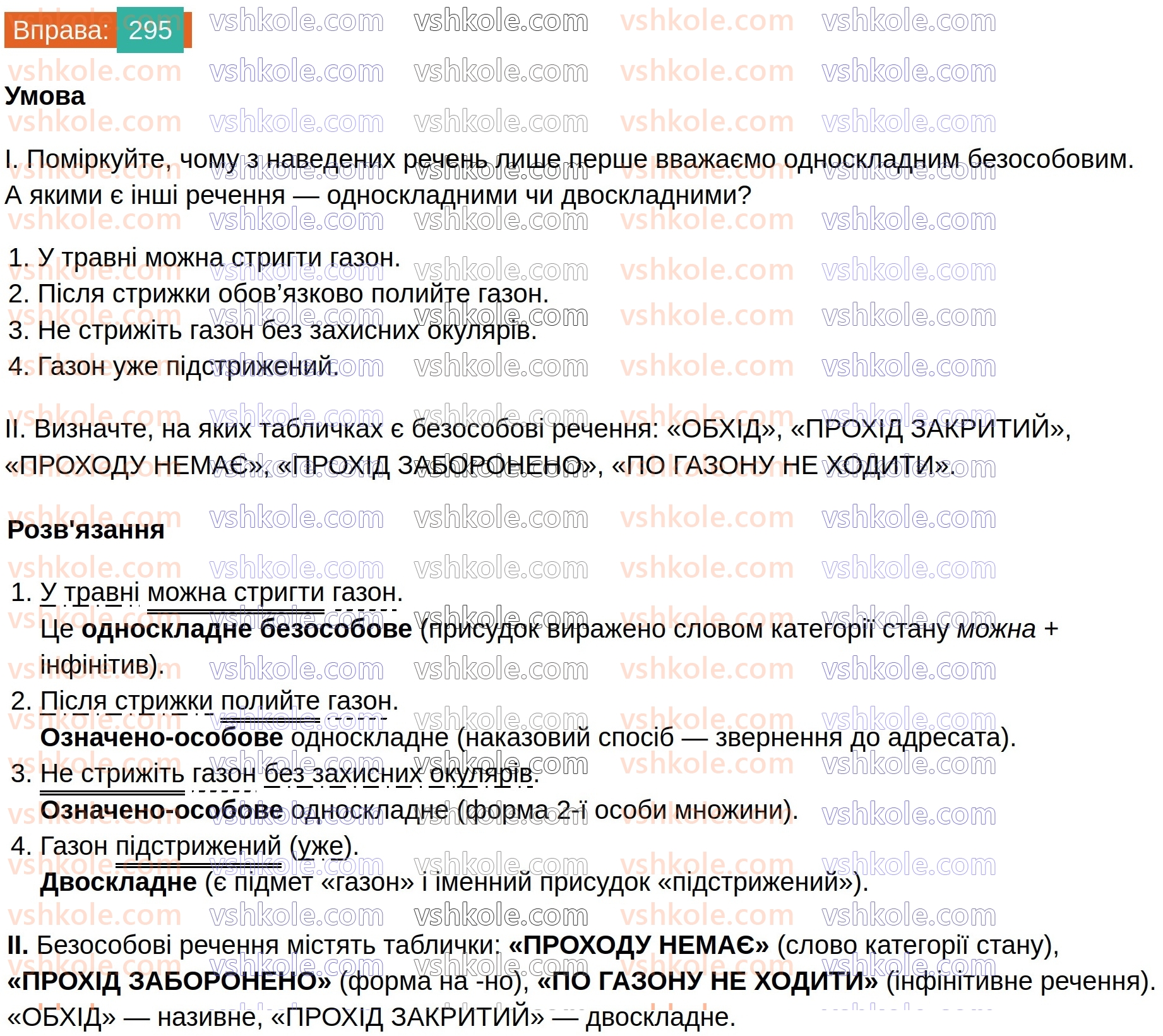1163x1036 pixels.
Task: Click the bold phrase "односкладне безособове"
Action: click(246, 629)
